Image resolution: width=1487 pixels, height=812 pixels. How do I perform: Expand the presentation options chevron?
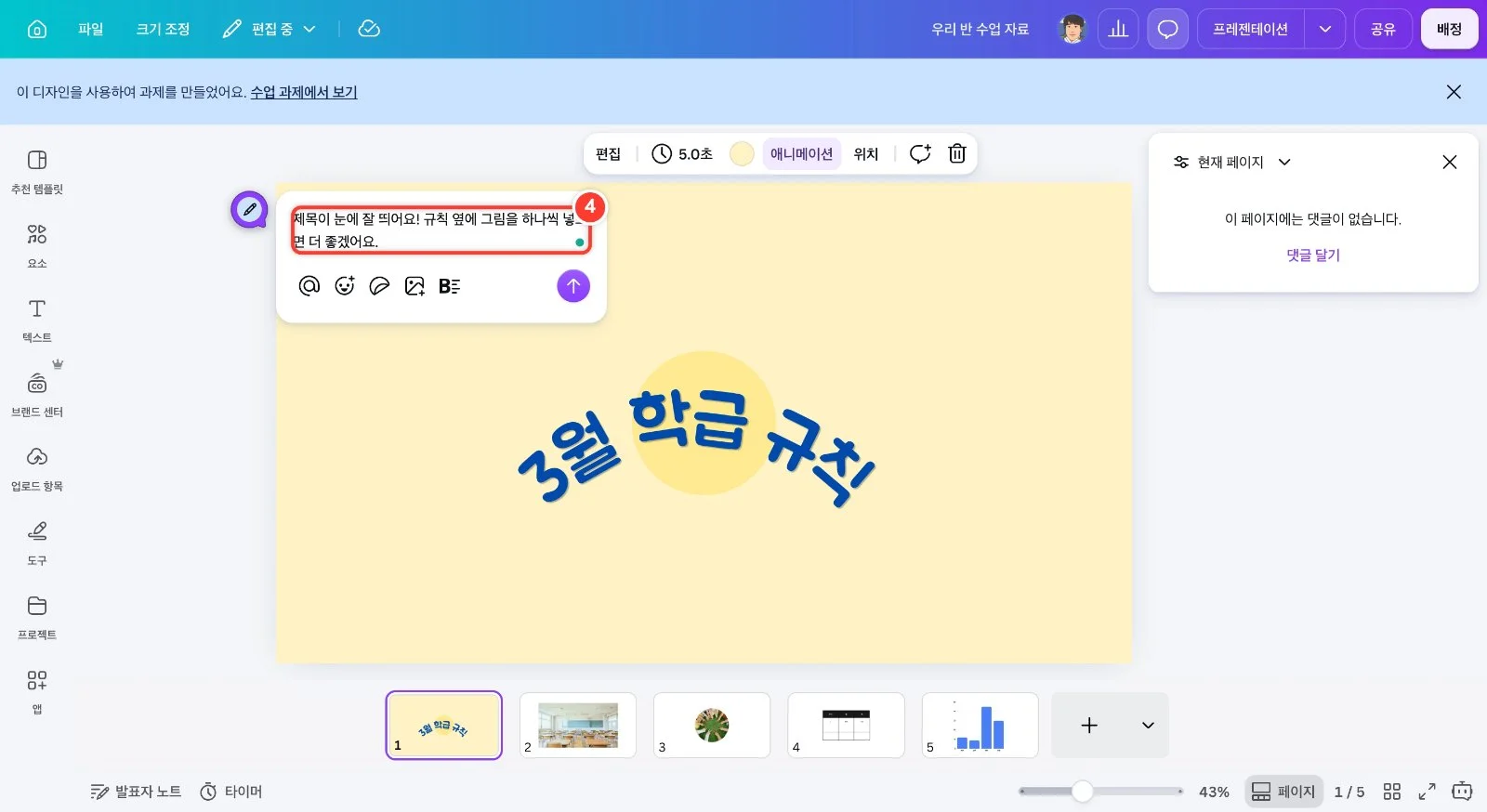[x=1325, y=29]
